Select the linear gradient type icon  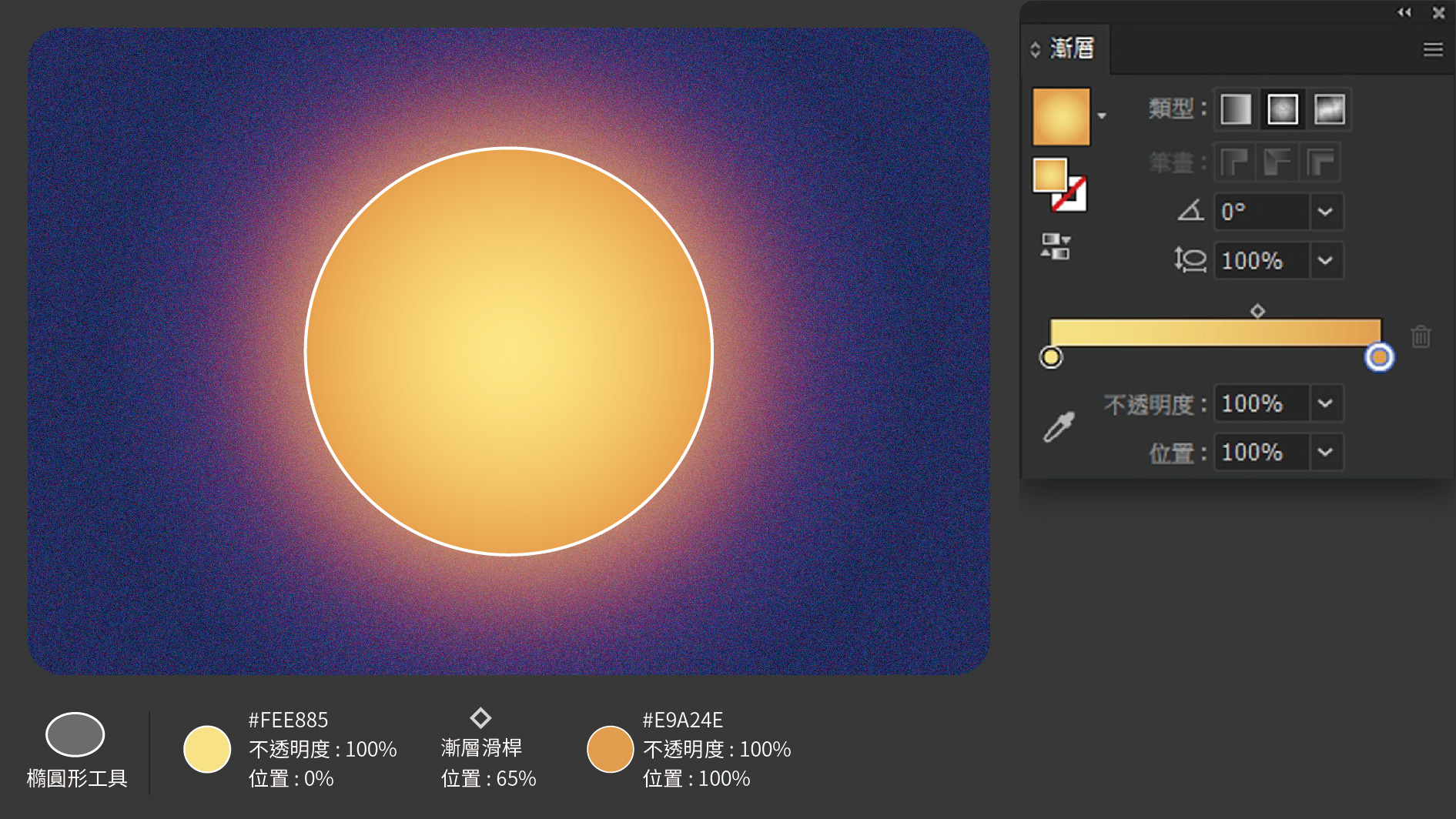click(x=1236, y=109)
